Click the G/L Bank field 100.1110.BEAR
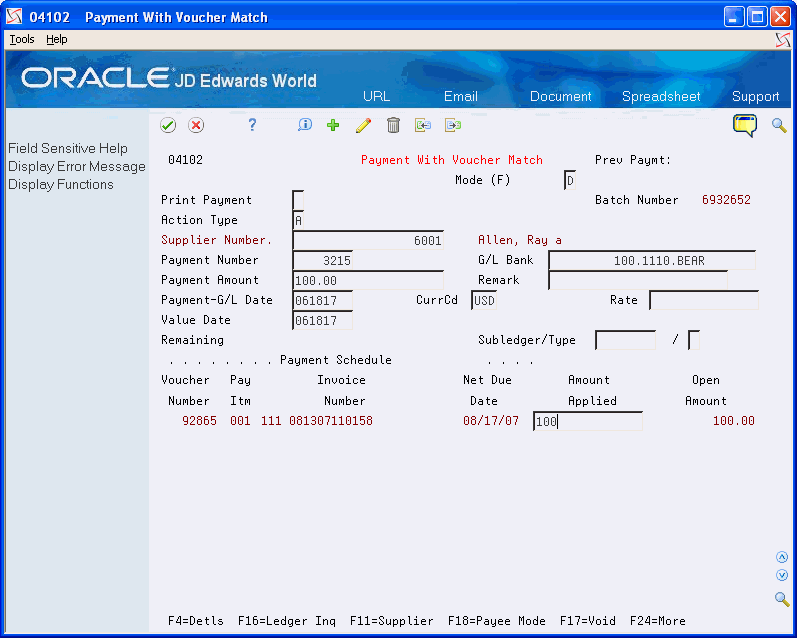This screenshot has width=797, height=638. coord(652,260)
